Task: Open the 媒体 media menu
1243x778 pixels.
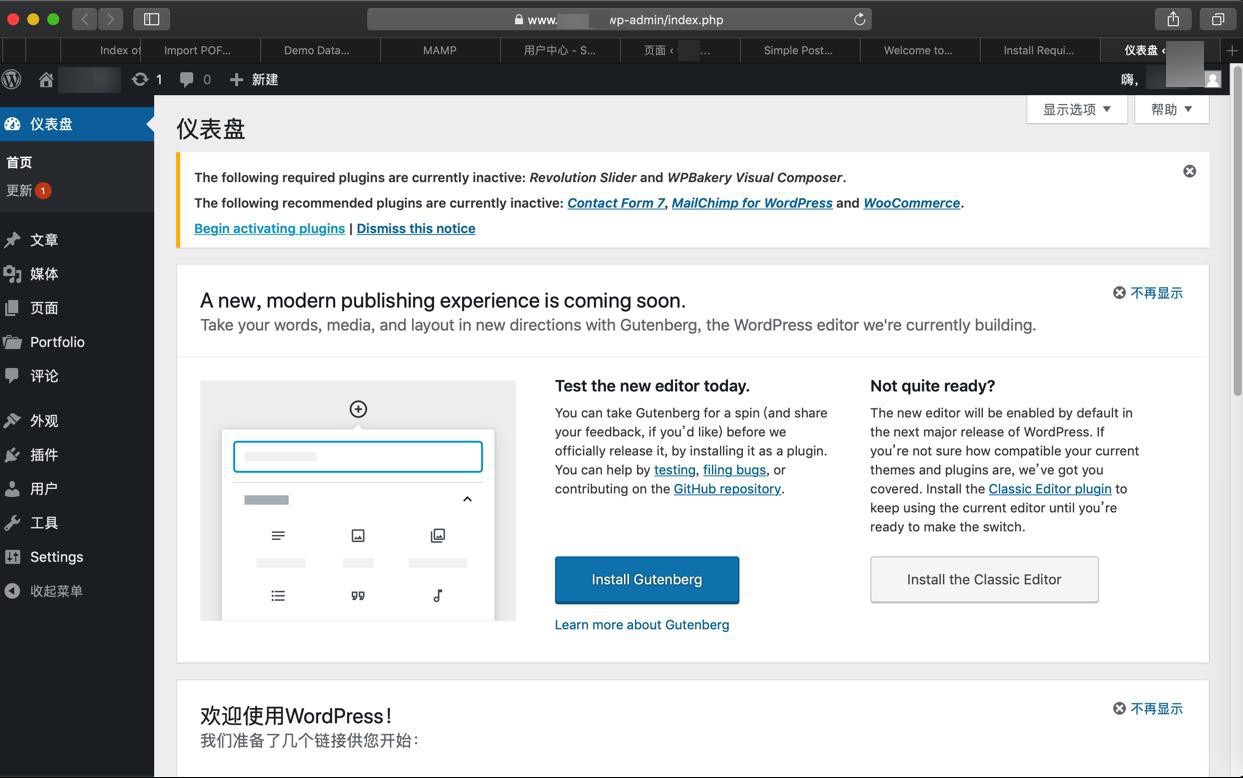Action: (77, 274)
